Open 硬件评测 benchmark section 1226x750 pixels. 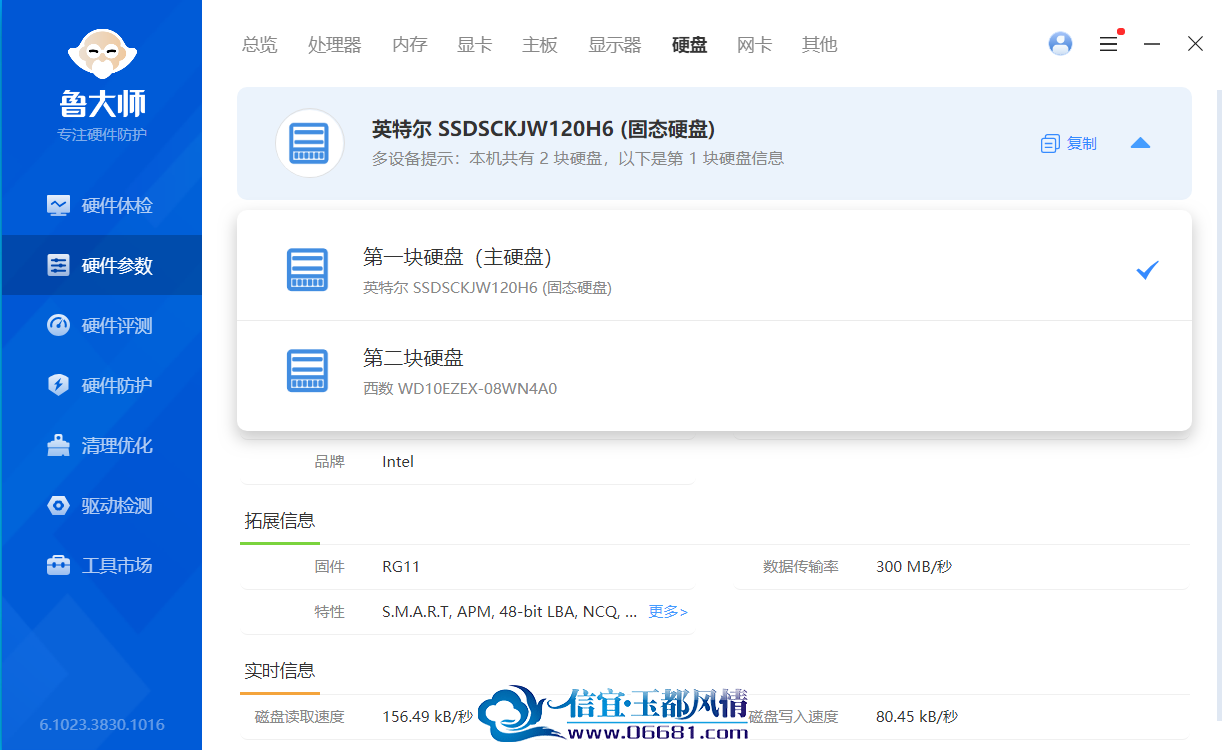pos(101,326)
